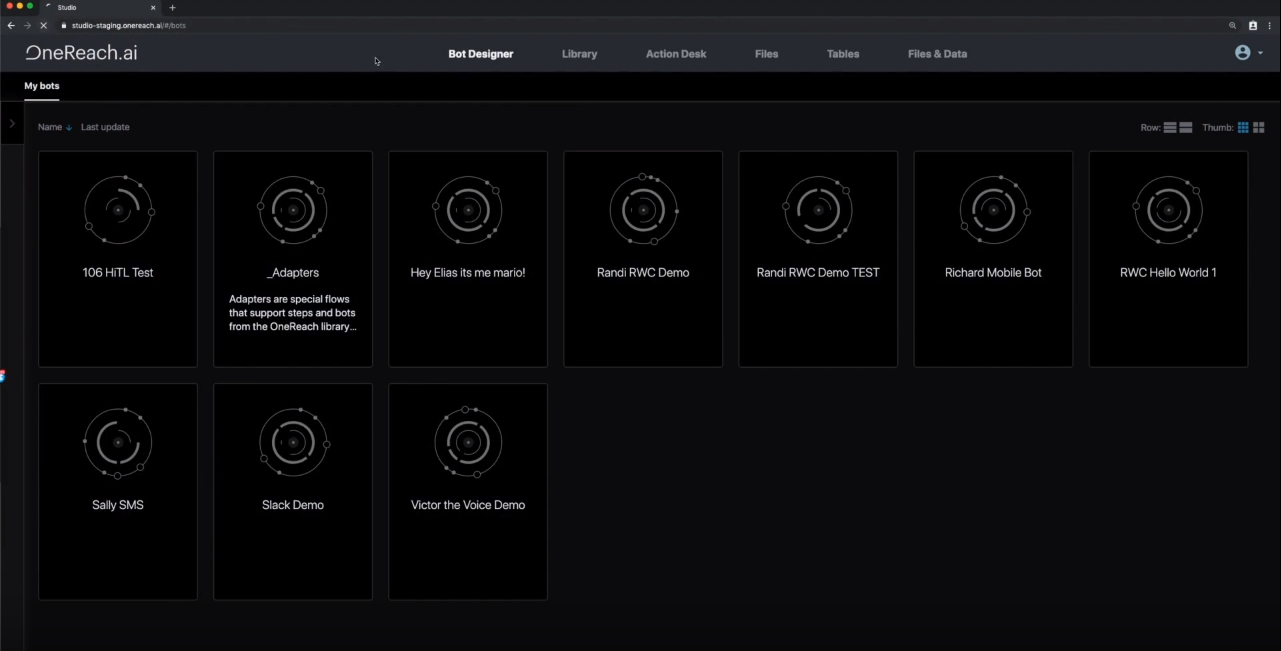The width and height of the screenshot is (1281, 651).
Task: Open the Bot Designer menu
Action: 481,54
